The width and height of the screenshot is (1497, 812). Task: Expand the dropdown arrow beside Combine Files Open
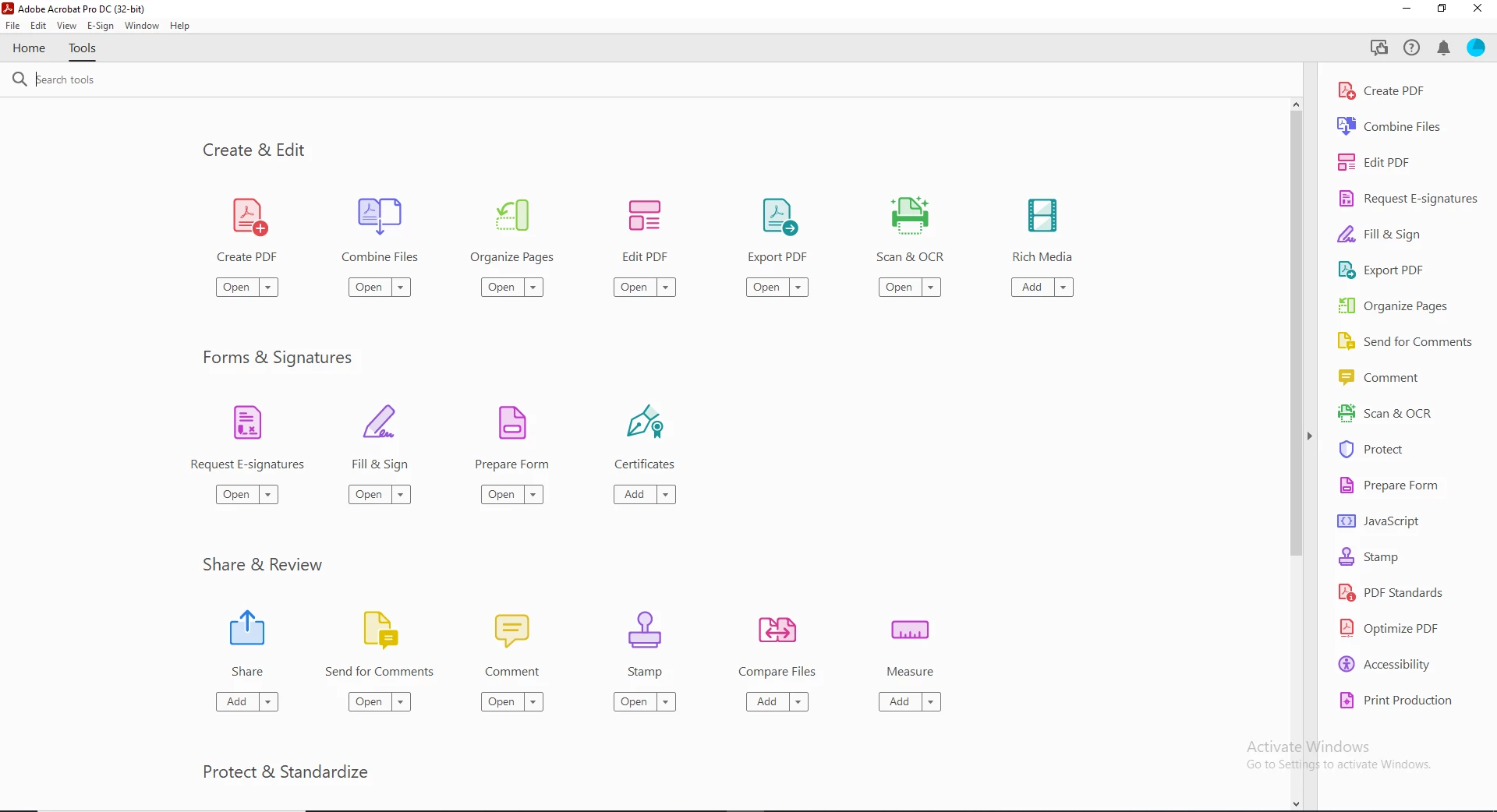pos(401,288)
